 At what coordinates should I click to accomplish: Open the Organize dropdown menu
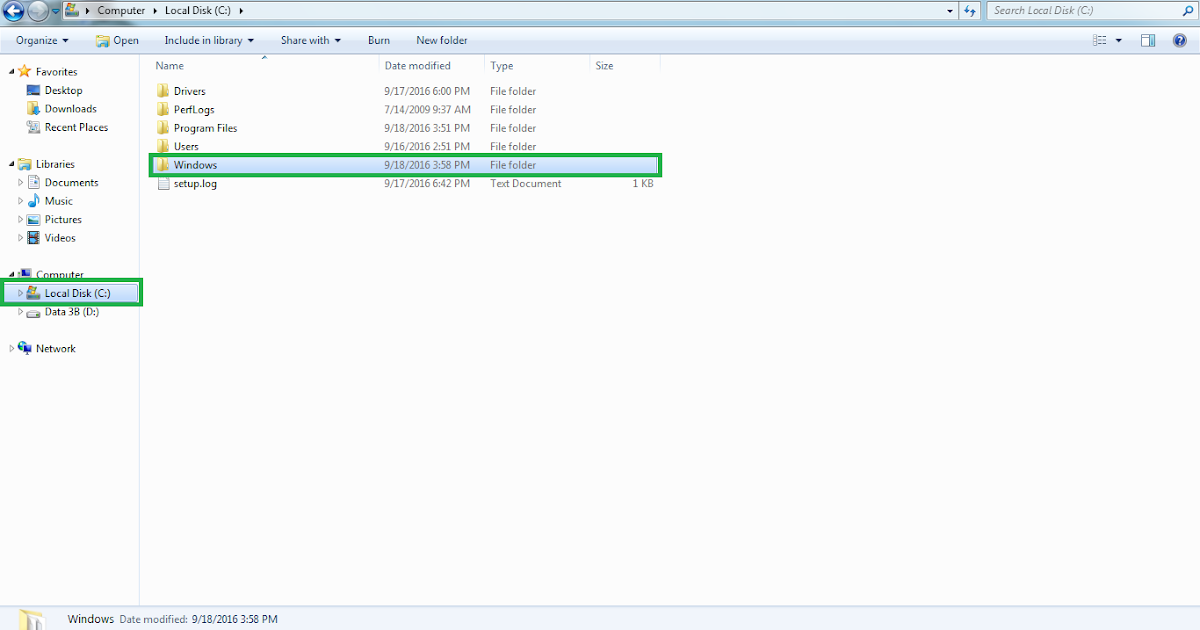[40, 40]
